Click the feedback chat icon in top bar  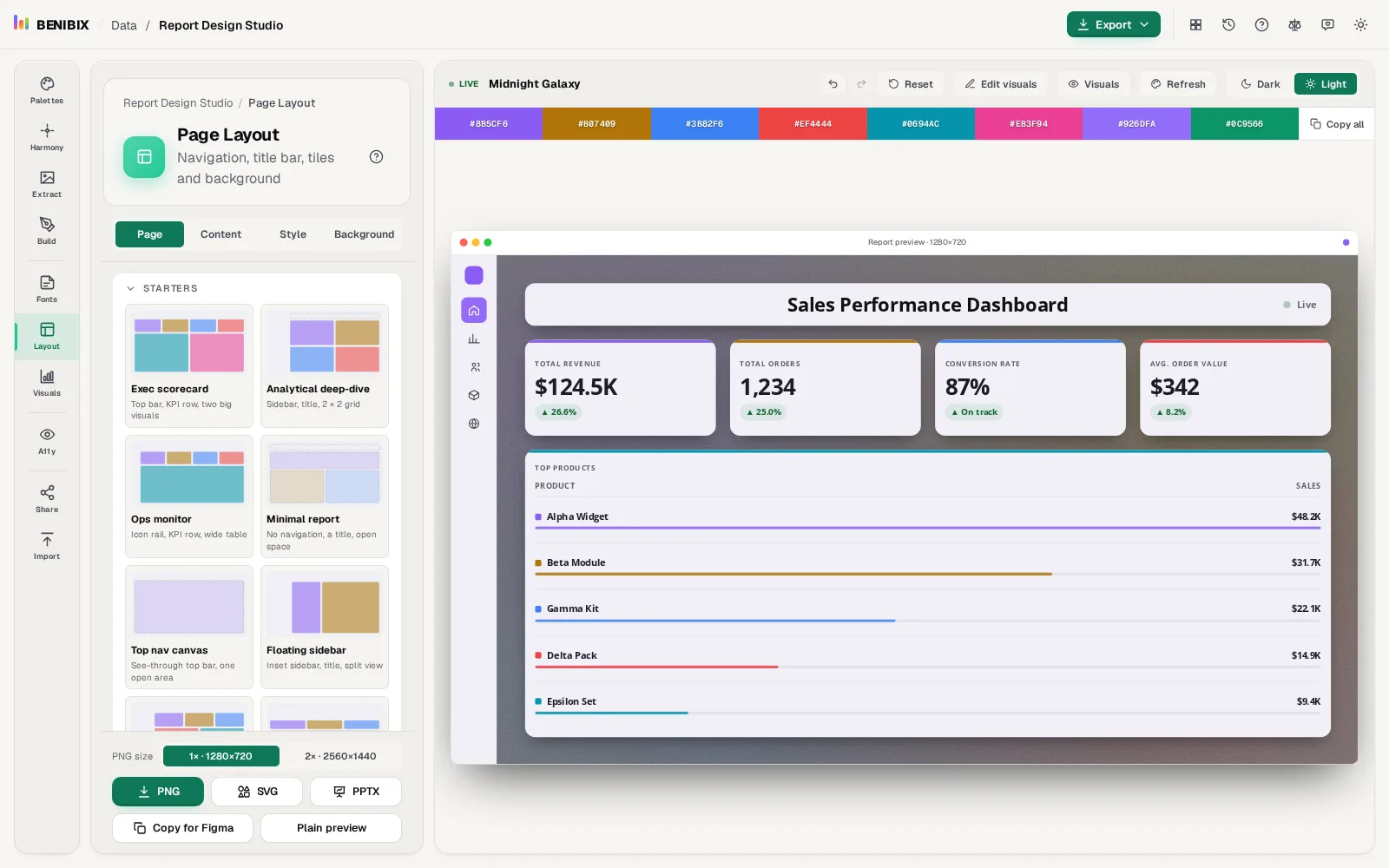[1327, 25]
